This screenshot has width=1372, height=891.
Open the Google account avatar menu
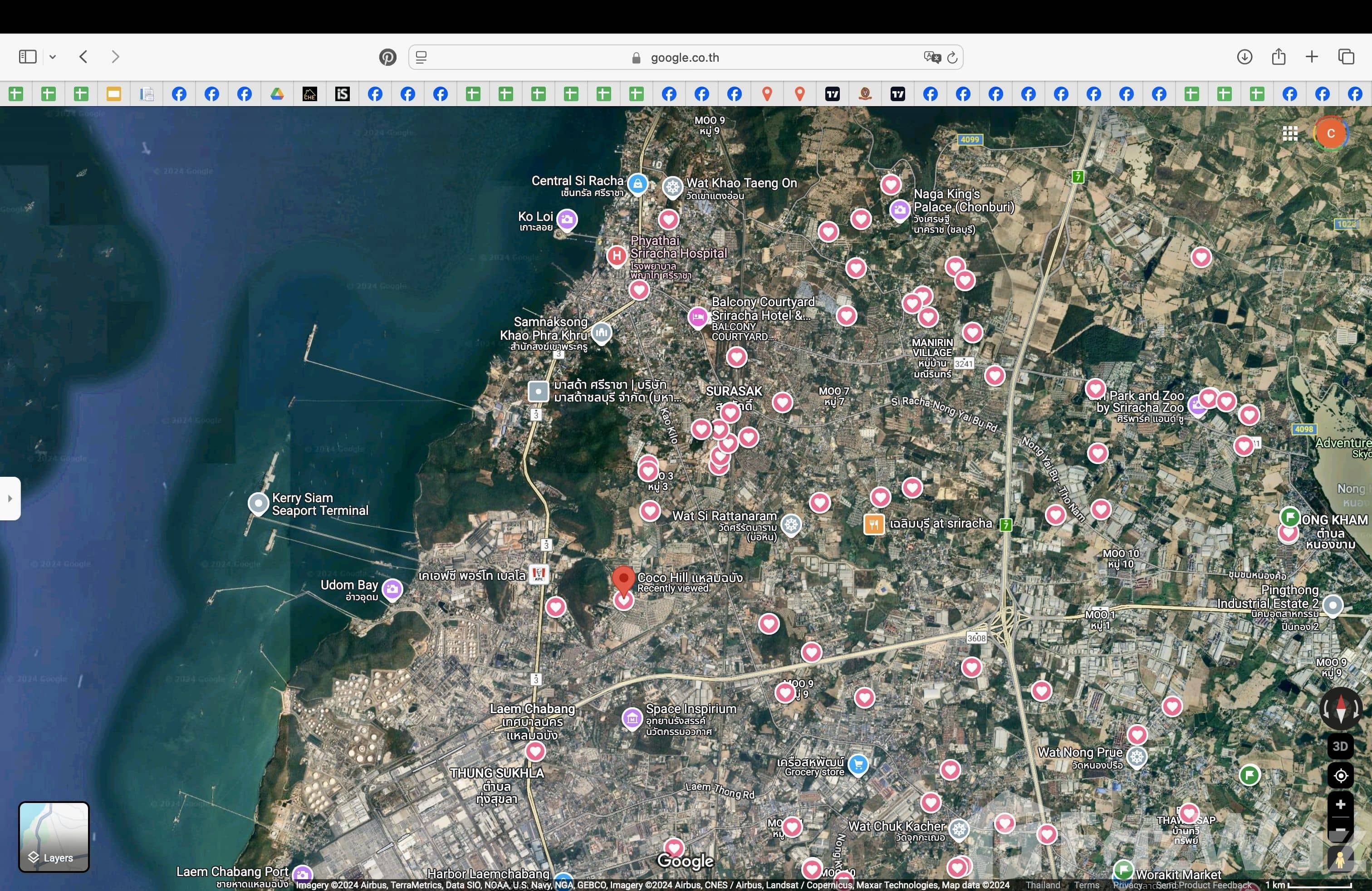1331,134
